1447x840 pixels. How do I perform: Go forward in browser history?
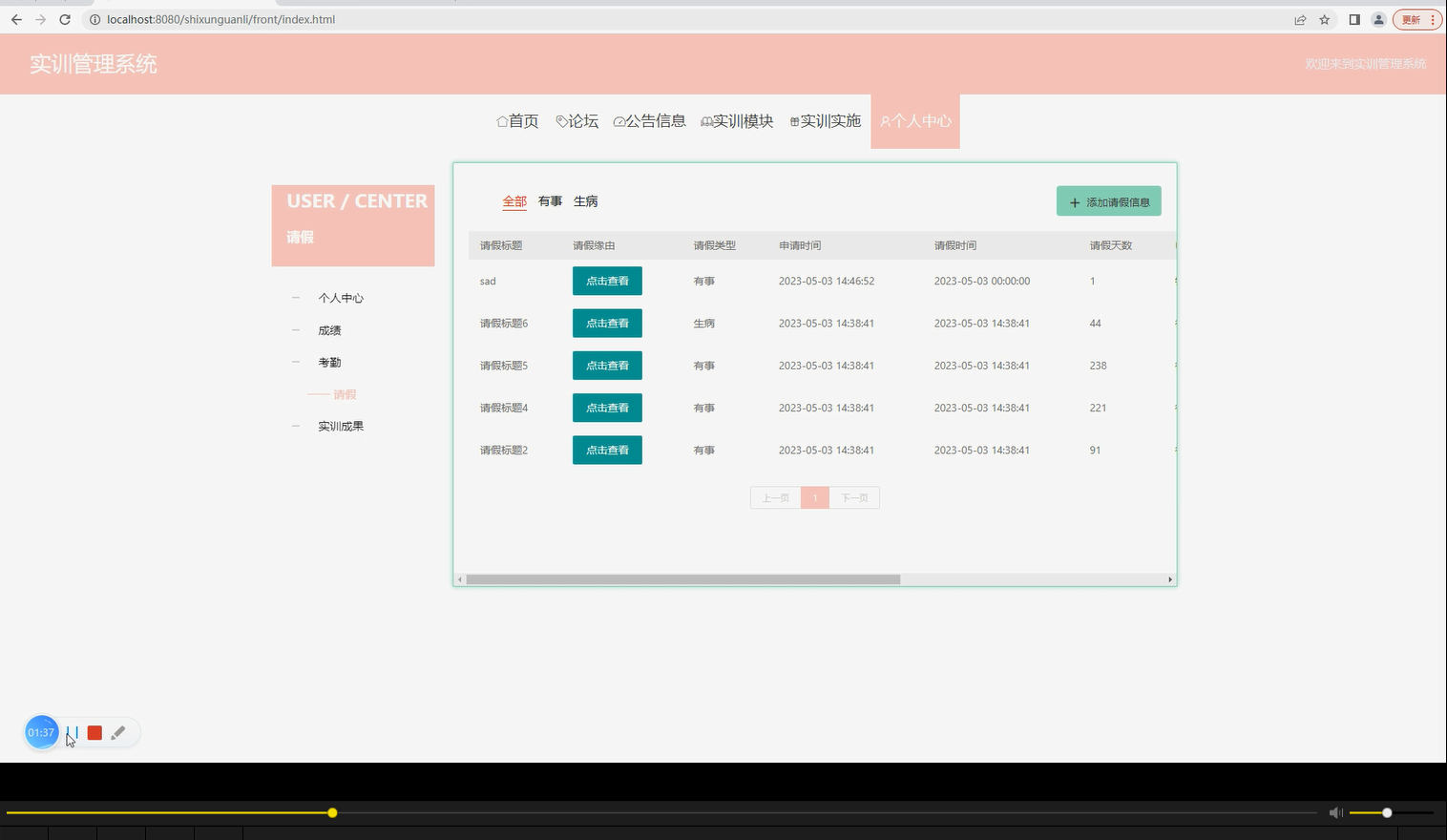point(40,19)
